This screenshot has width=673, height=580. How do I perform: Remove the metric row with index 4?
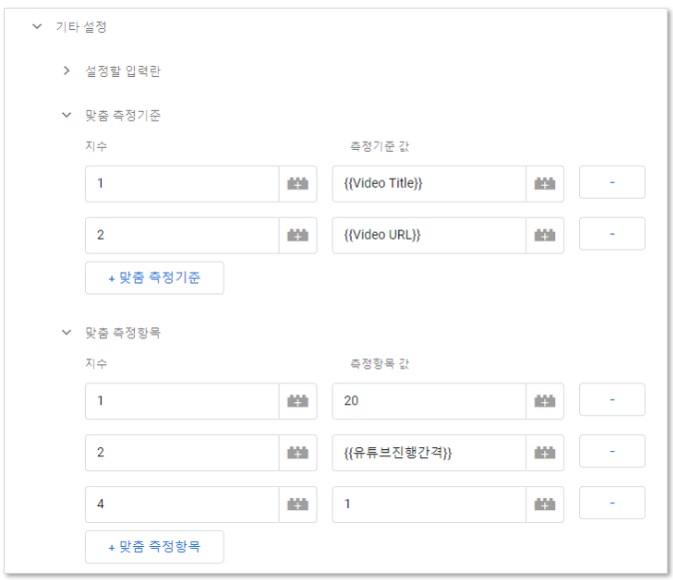click(x=612, y=503)
